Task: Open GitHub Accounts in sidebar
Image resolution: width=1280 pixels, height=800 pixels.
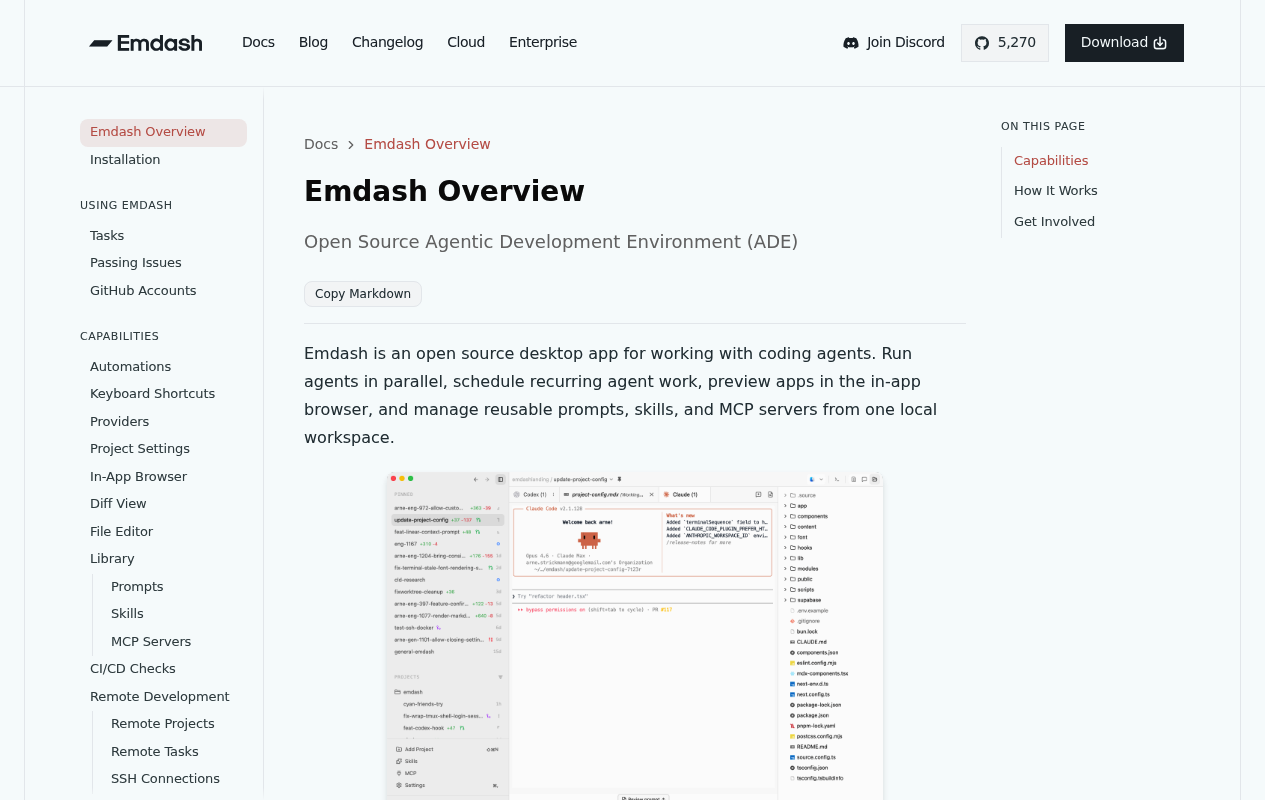Action: pyautogui.click(x=143, y=291)
